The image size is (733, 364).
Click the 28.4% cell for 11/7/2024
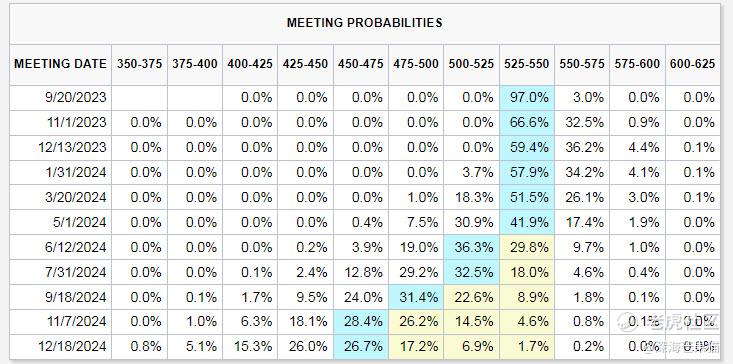click(361, 322)
